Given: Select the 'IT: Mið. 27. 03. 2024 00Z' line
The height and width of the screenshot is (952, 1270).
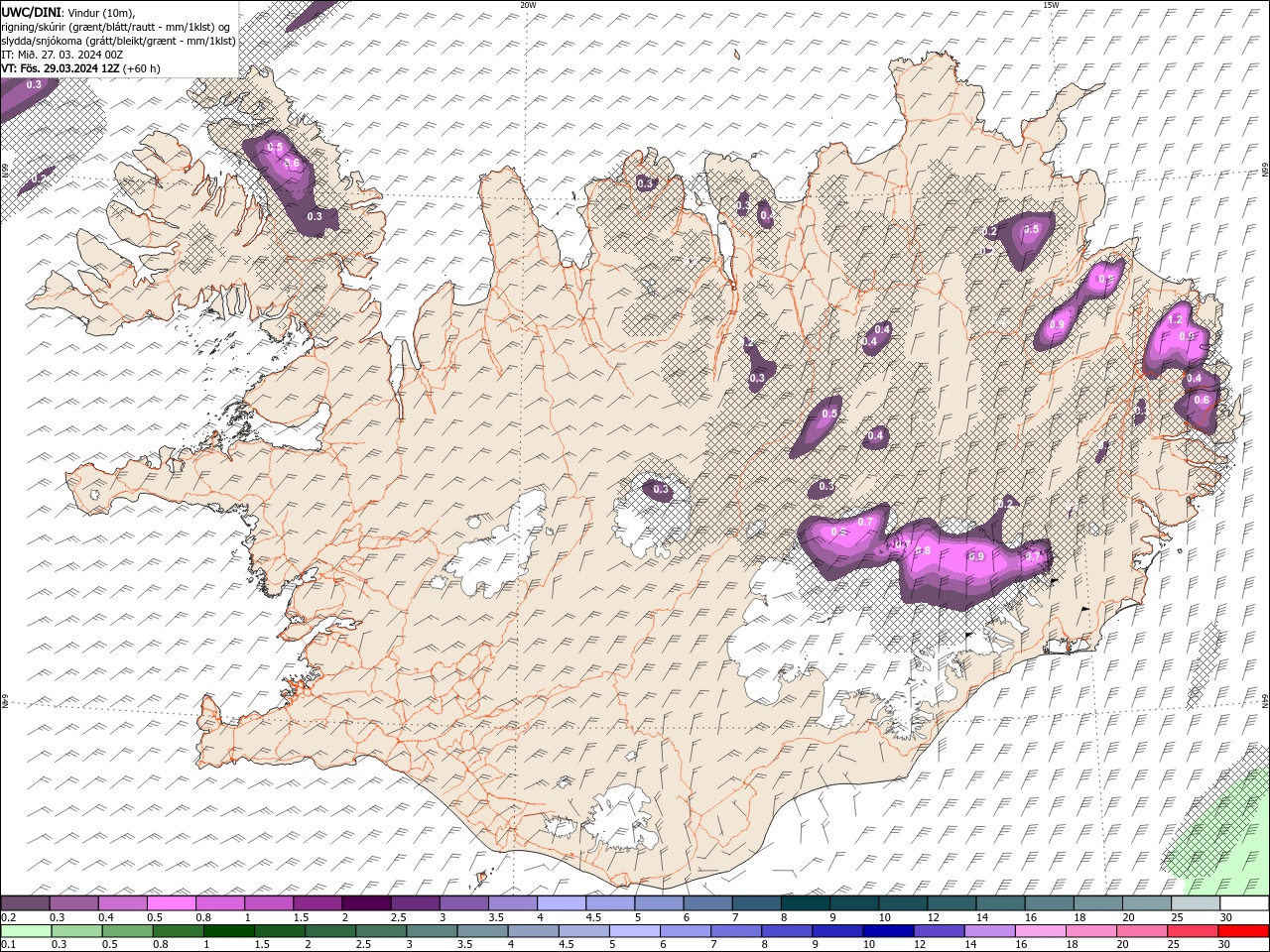Looking at the screenshot, I should tap(62, 55).
